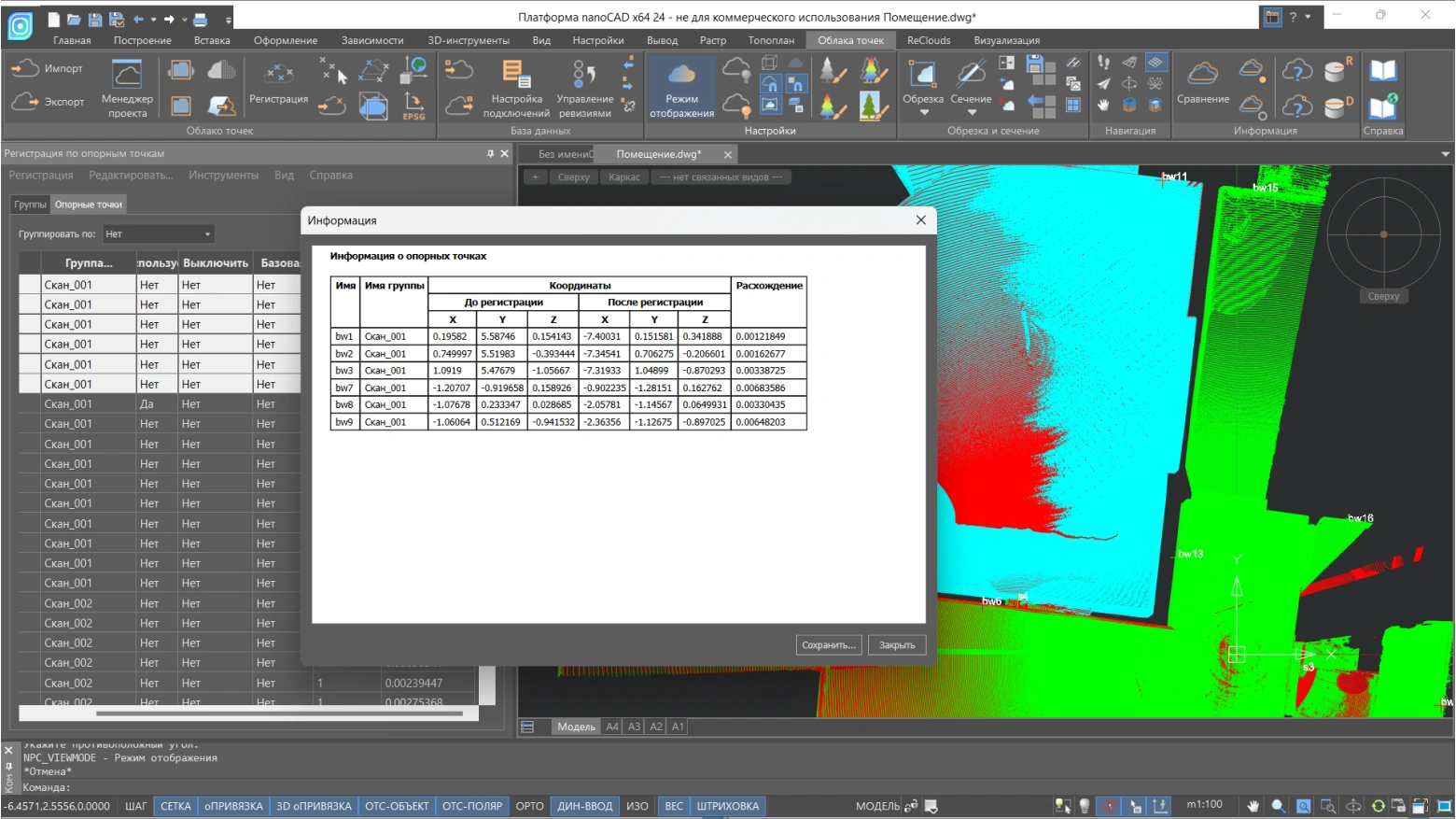Image resolution: width=1456 pixels, height=819 pixels.
Task: Open the Группировать по dropdown
Action: tap(158, 233)
